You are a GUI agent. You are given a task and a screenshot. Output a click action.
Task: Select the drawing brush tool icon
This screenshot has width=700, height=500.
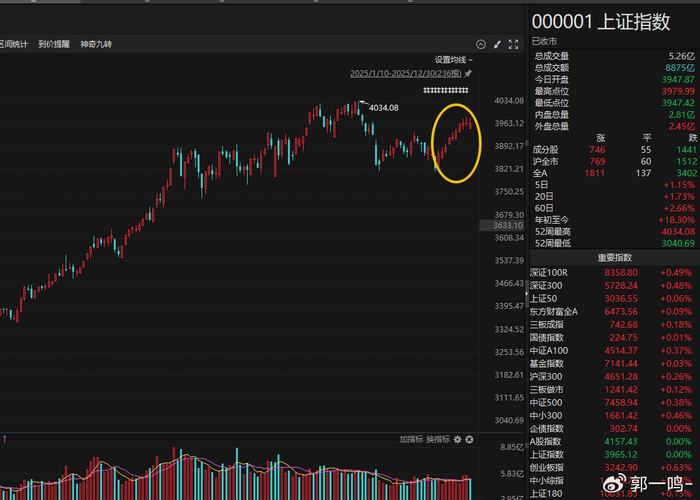click(497, 44)
